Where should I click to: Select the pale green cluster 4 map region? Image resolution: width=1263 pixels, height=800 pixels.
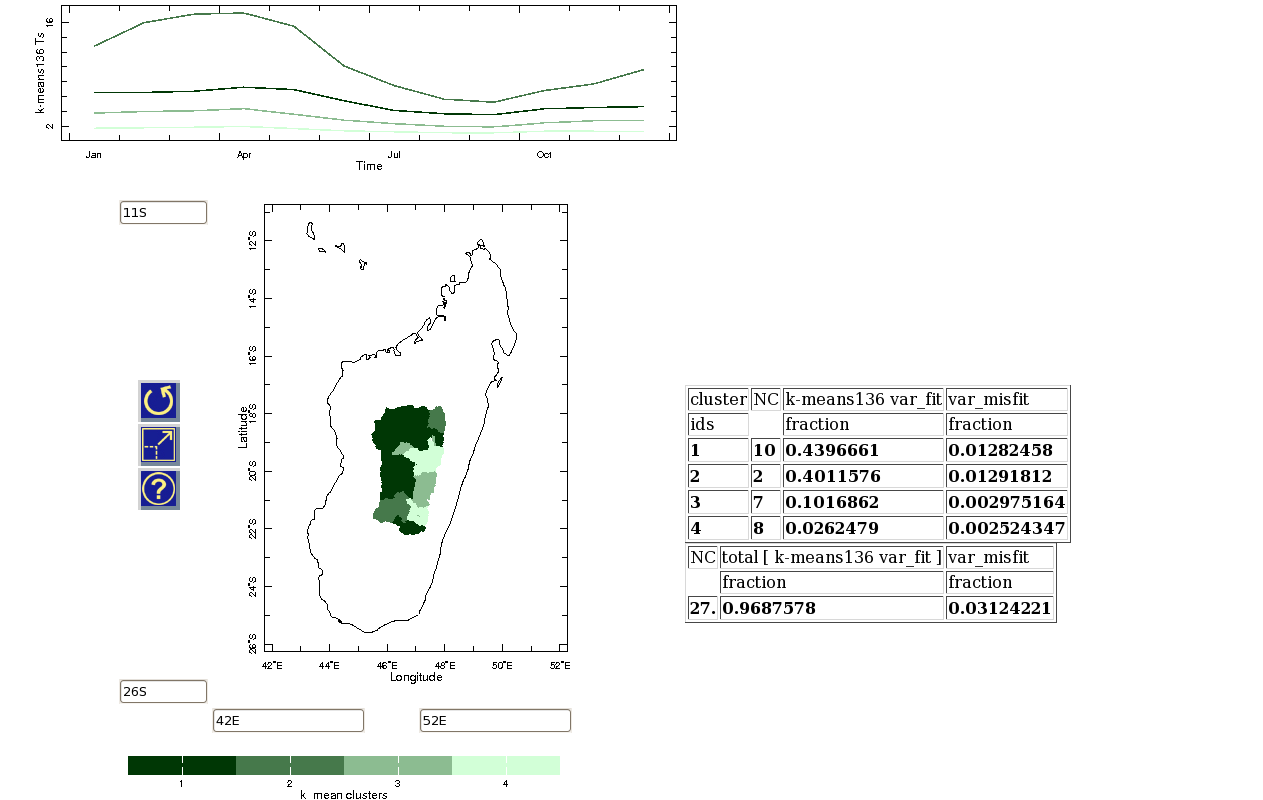[x=428, y=460]
